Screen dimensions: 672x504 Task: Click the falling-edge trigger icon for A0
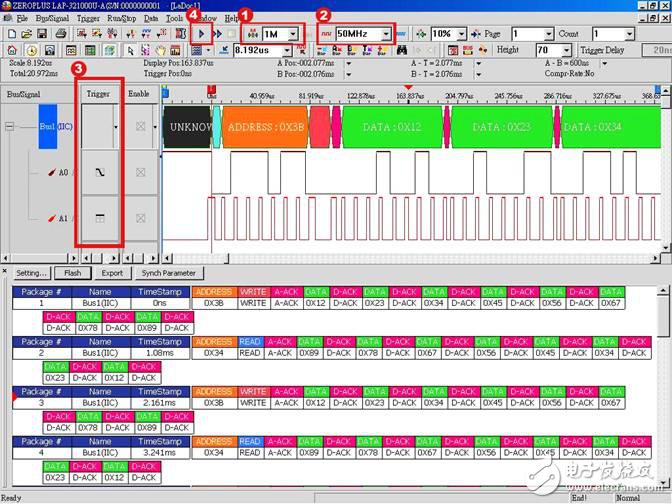click(98, 172)
